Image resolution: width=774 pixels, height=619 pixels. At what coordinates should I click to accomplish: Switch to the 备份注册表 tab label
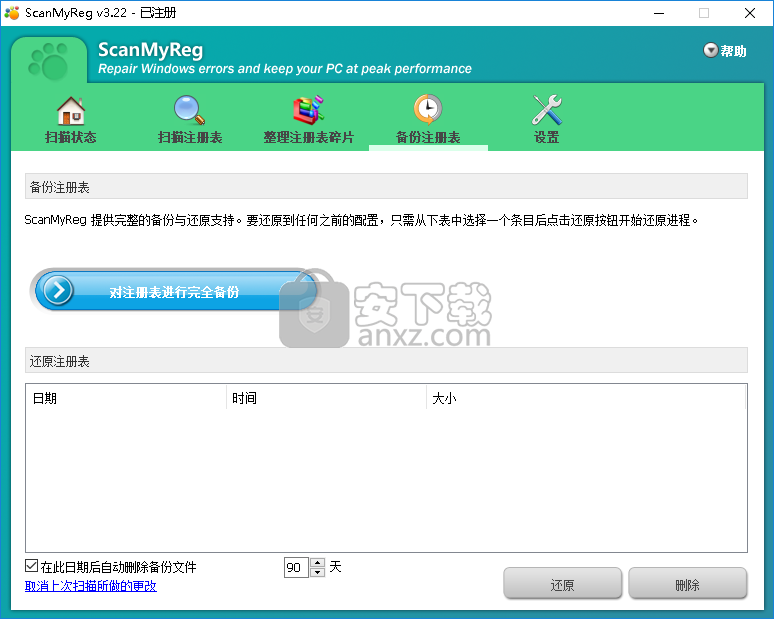coord(428,137)
